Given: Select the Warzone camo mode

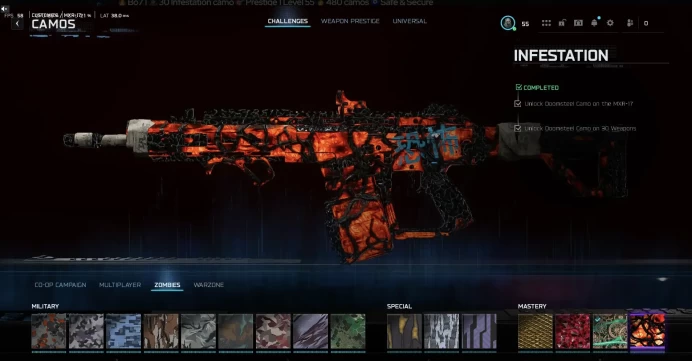Looking at the screenshot, I should tap(209, 285).
